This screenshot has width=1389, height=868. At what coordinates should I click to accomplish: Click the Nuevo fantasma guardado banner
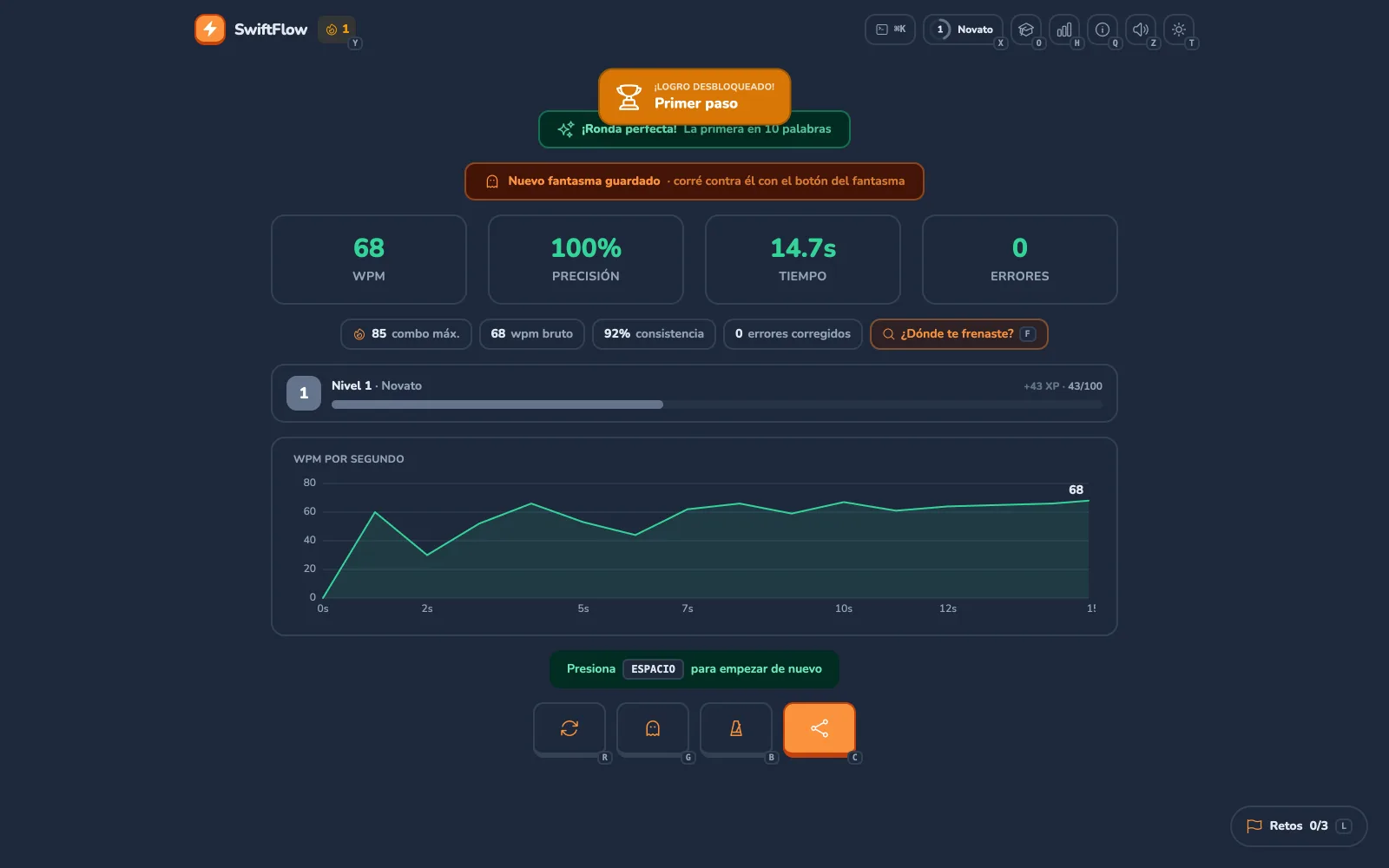click(x=694, y=181)
